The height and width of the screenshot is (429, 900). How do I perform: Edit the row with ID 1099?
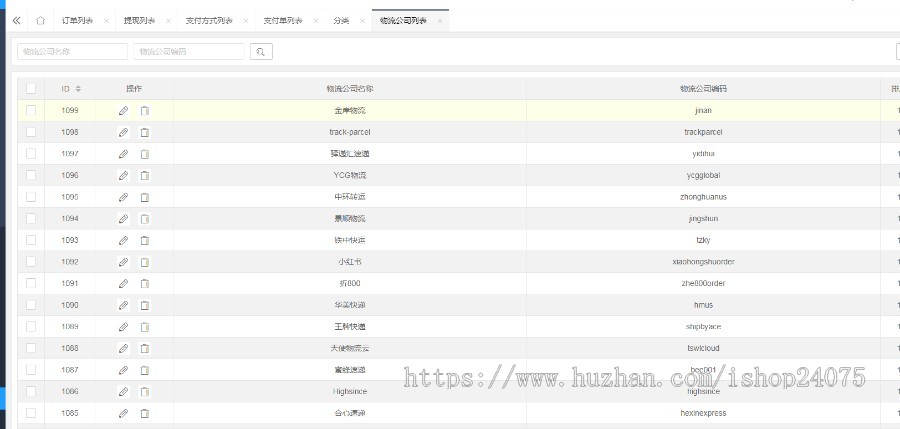coord(123,111)
